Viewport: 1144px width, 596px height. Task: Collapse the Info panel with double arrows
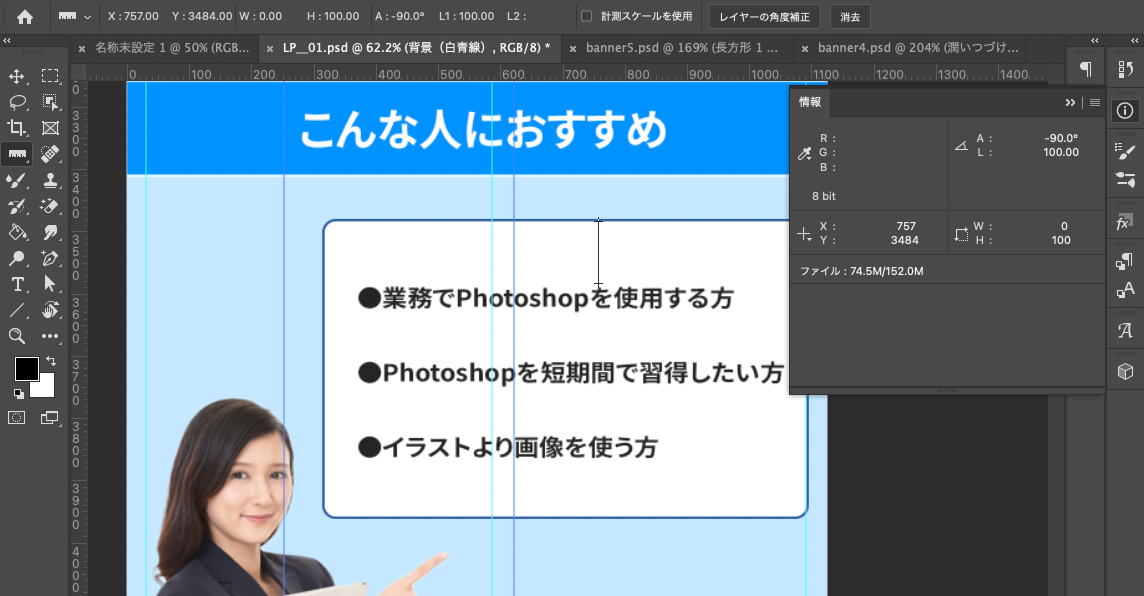pyautogui.click(x=1070, y=103)
